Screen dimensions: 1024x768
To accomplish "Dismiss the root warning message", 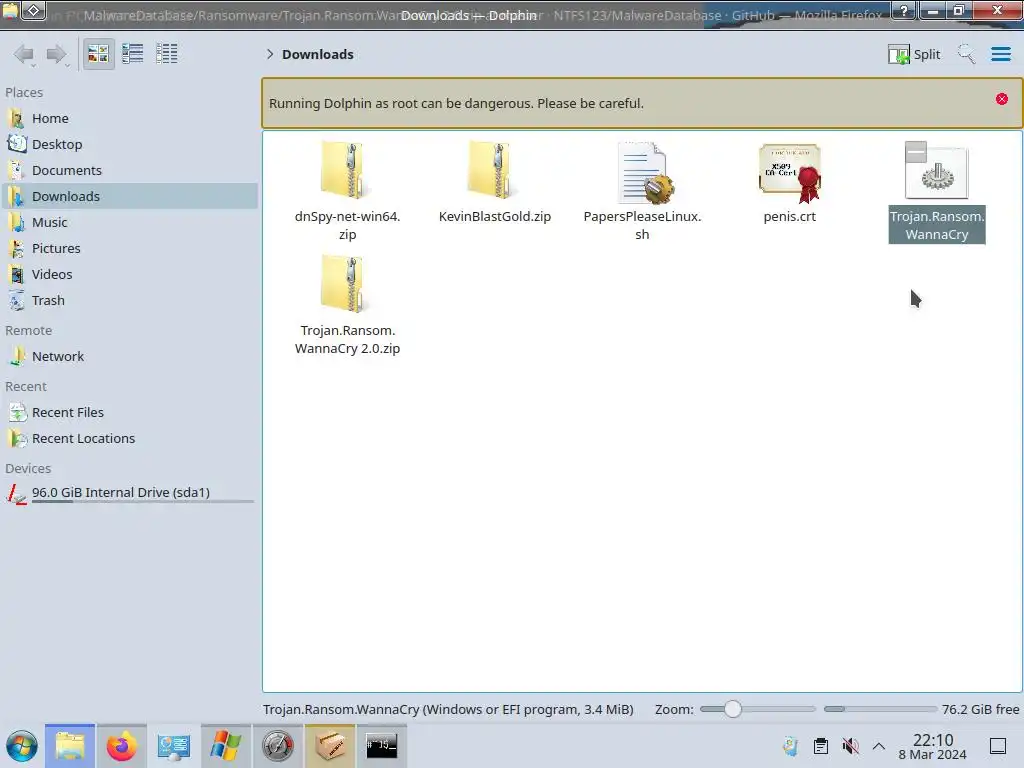I will (1002, 99).
